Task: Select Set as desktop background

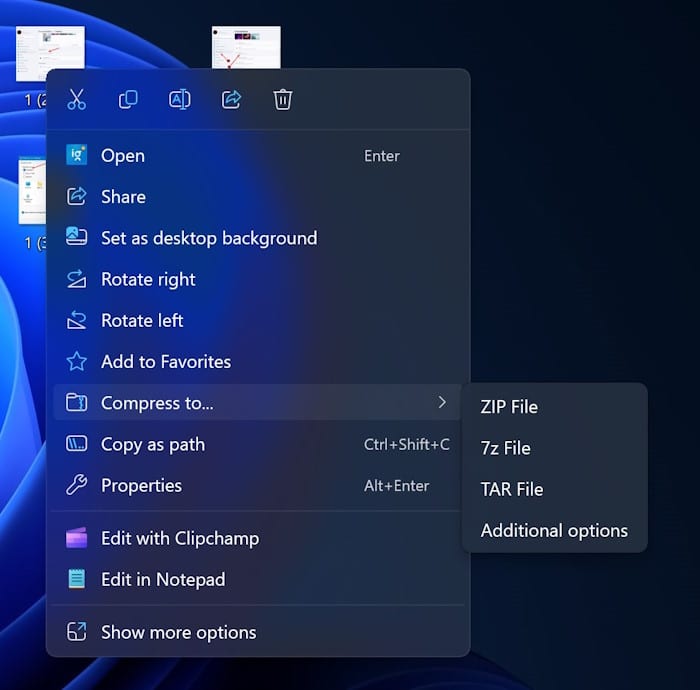Action: [208, 238]
